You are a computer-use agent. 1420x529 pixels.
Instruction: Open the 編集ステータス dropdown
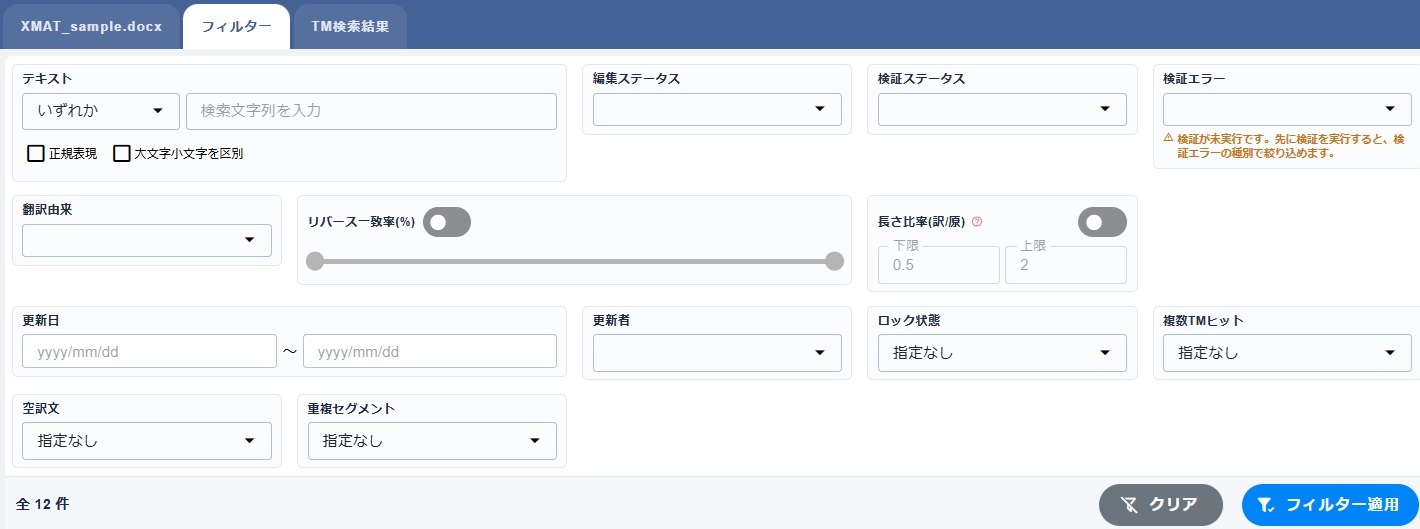717,109
